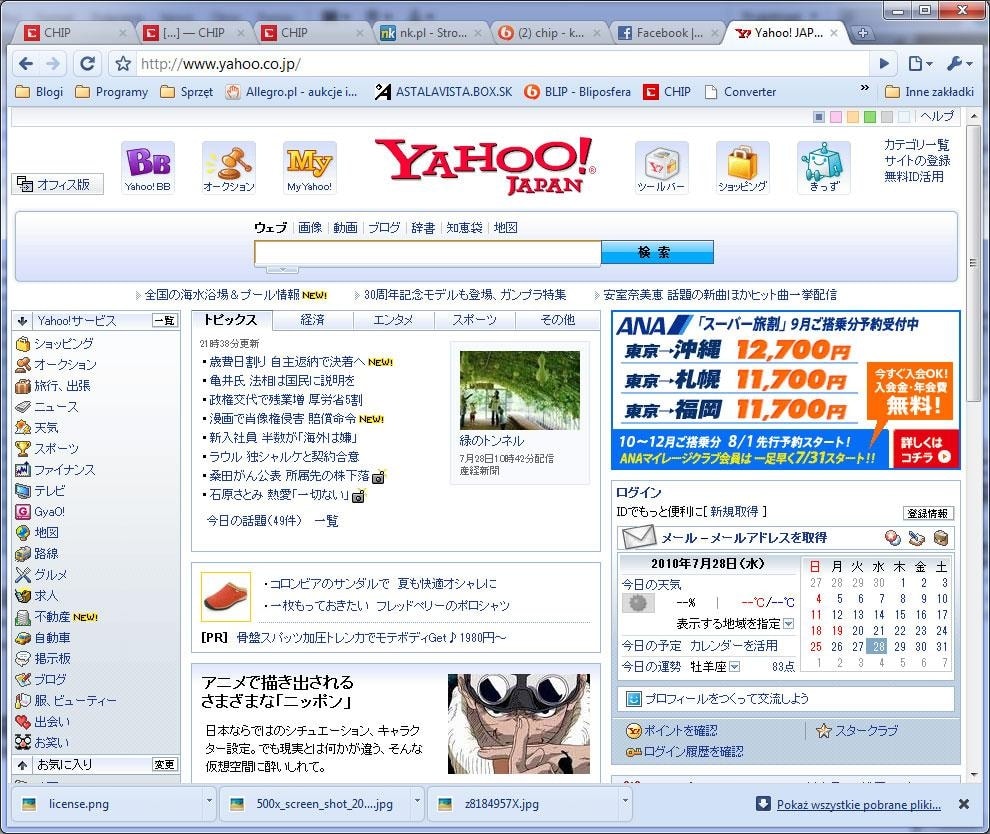Click inside the main search input field
990x834 pixels.
pyautogui.click(x=420, y=252)
